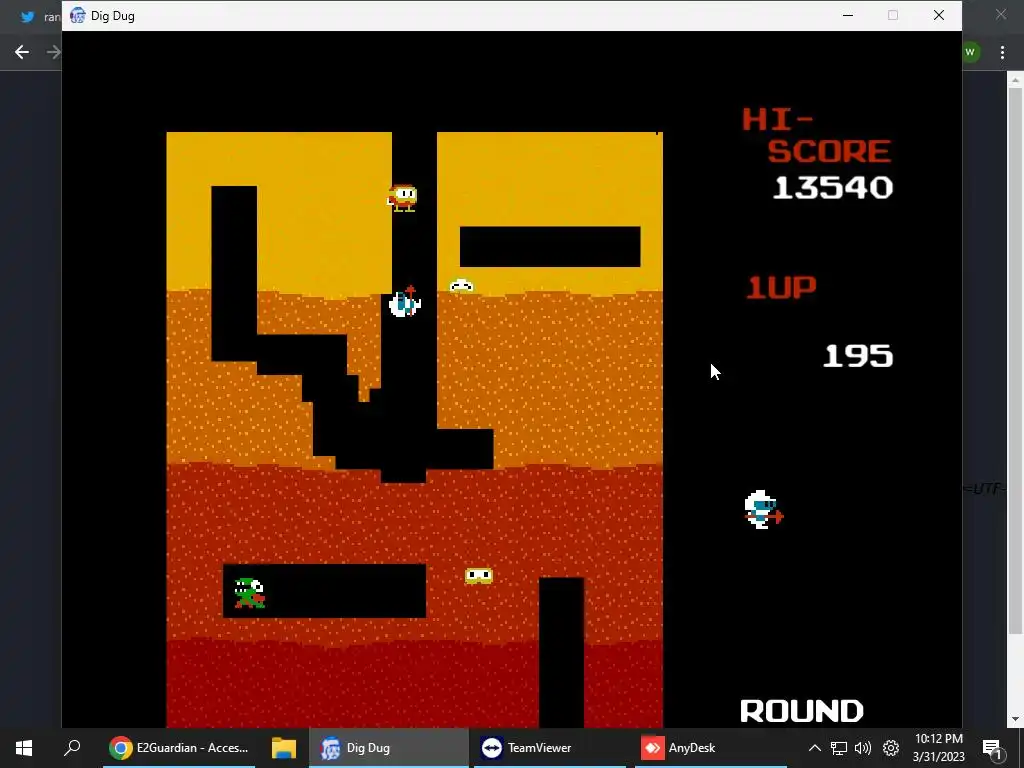
Task: Click the 1UP label
Action: pos(781,287)
